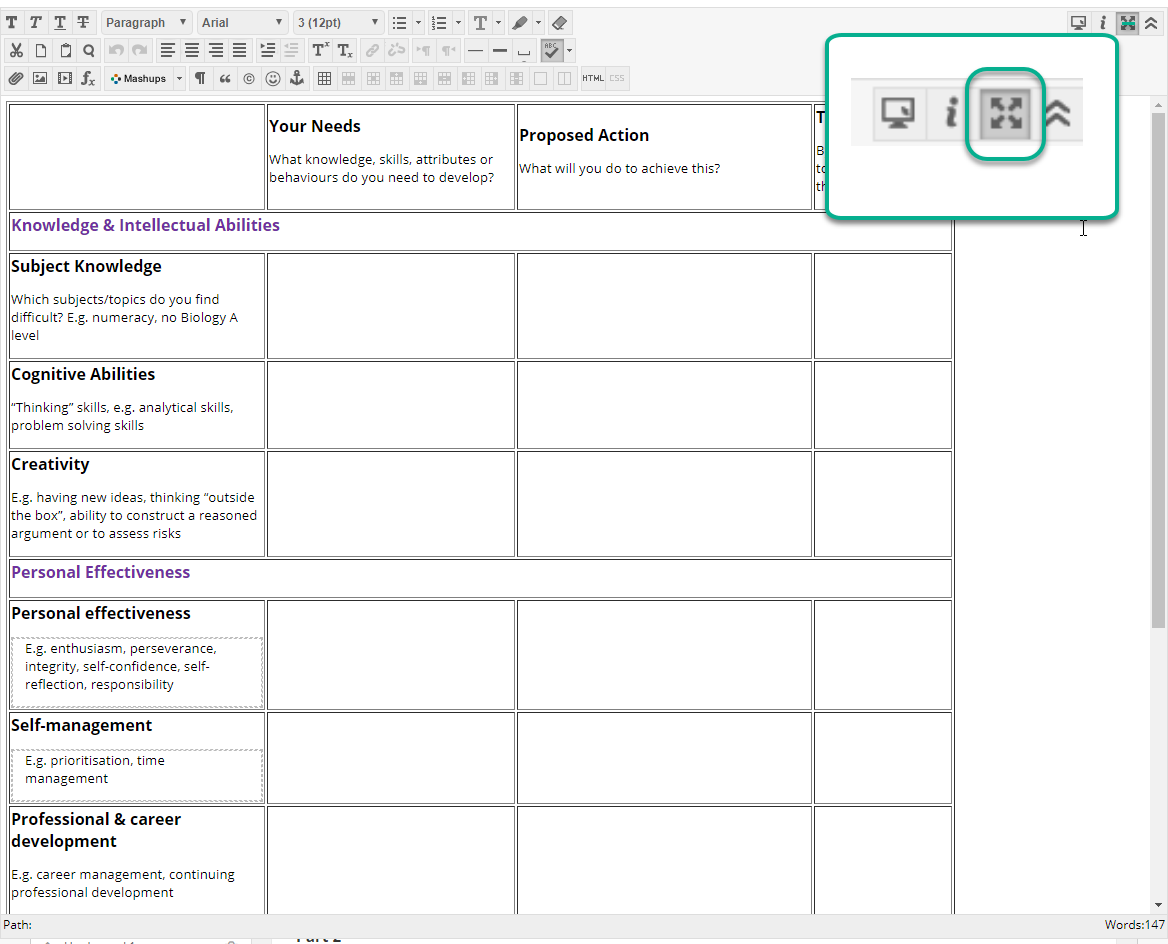The height and width of the screenshot is (944, 1168).
Task: Toggle the spell checker button
Action: [x=552, y=50]
